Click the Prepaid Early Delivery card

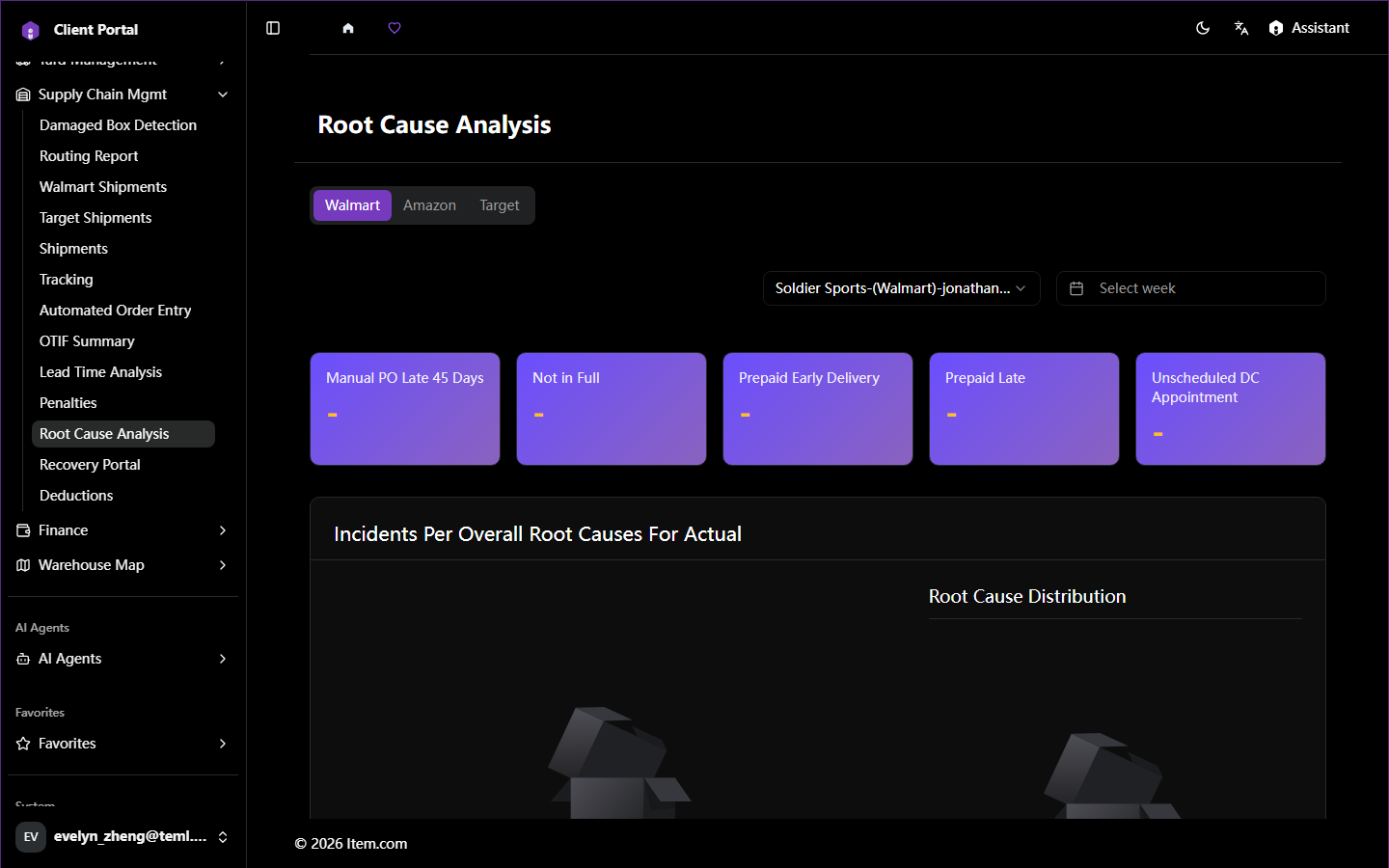click(x=818, y=409)
